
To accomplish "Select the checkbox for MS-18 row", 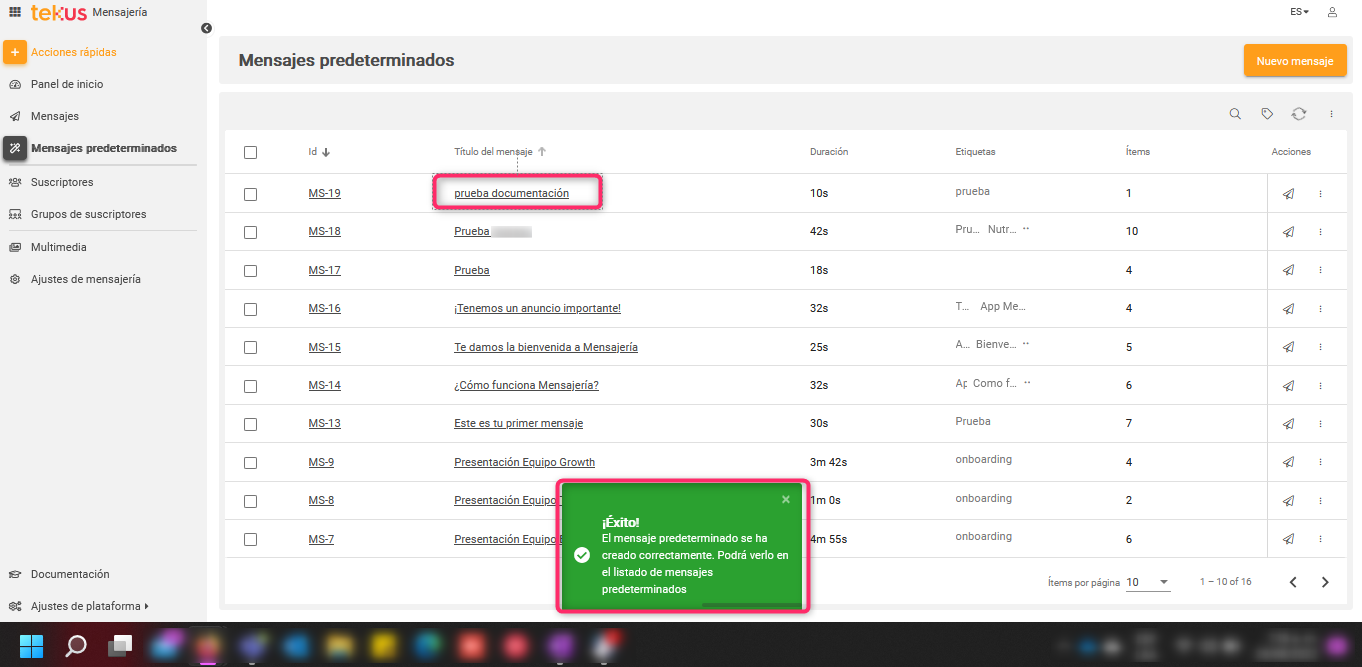I will coord(250,232).
